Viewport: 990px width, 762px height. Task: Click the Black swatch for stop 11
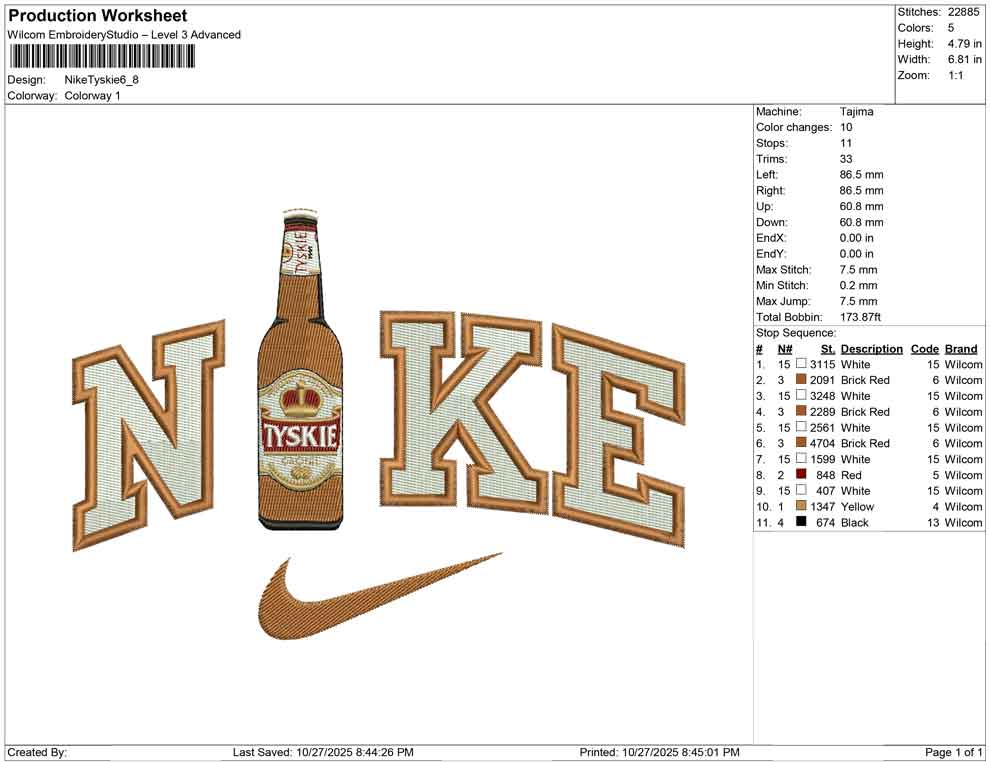click(801, 521)
